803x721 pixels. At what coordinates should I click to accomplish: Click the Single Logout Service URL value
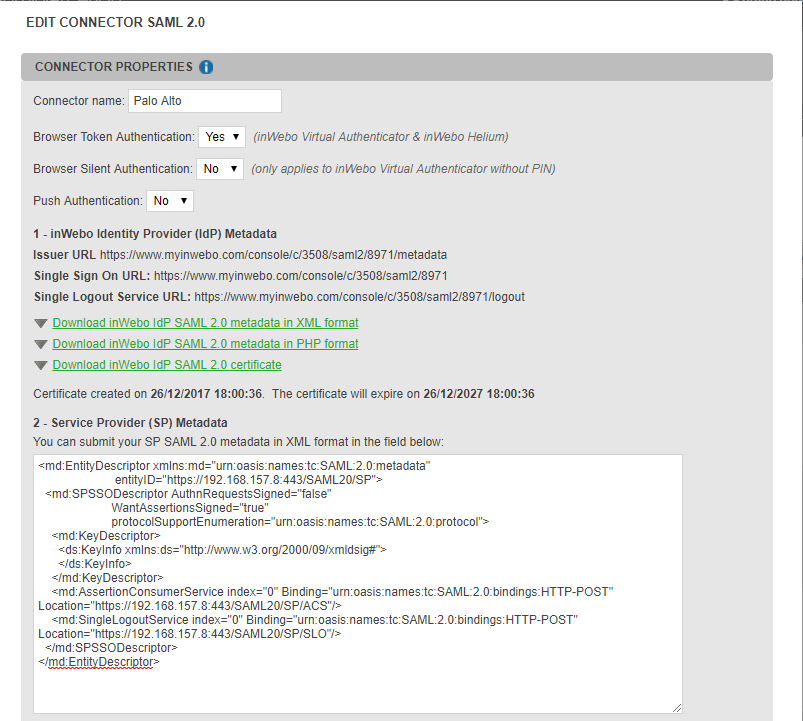coord(359,297)
